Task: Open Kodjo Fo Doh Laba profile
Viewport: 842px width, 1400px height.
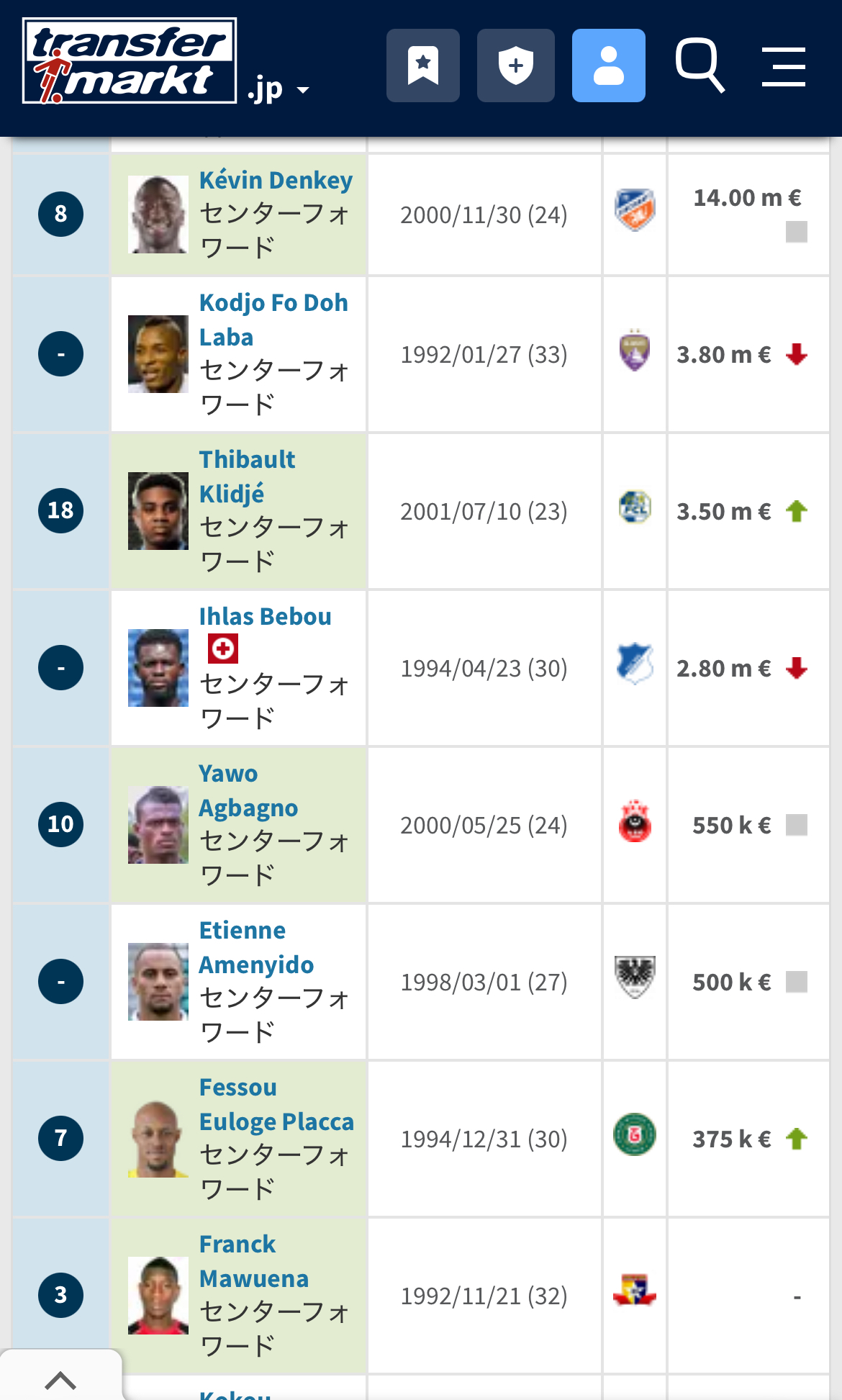Action: click(x=273, y=320)
